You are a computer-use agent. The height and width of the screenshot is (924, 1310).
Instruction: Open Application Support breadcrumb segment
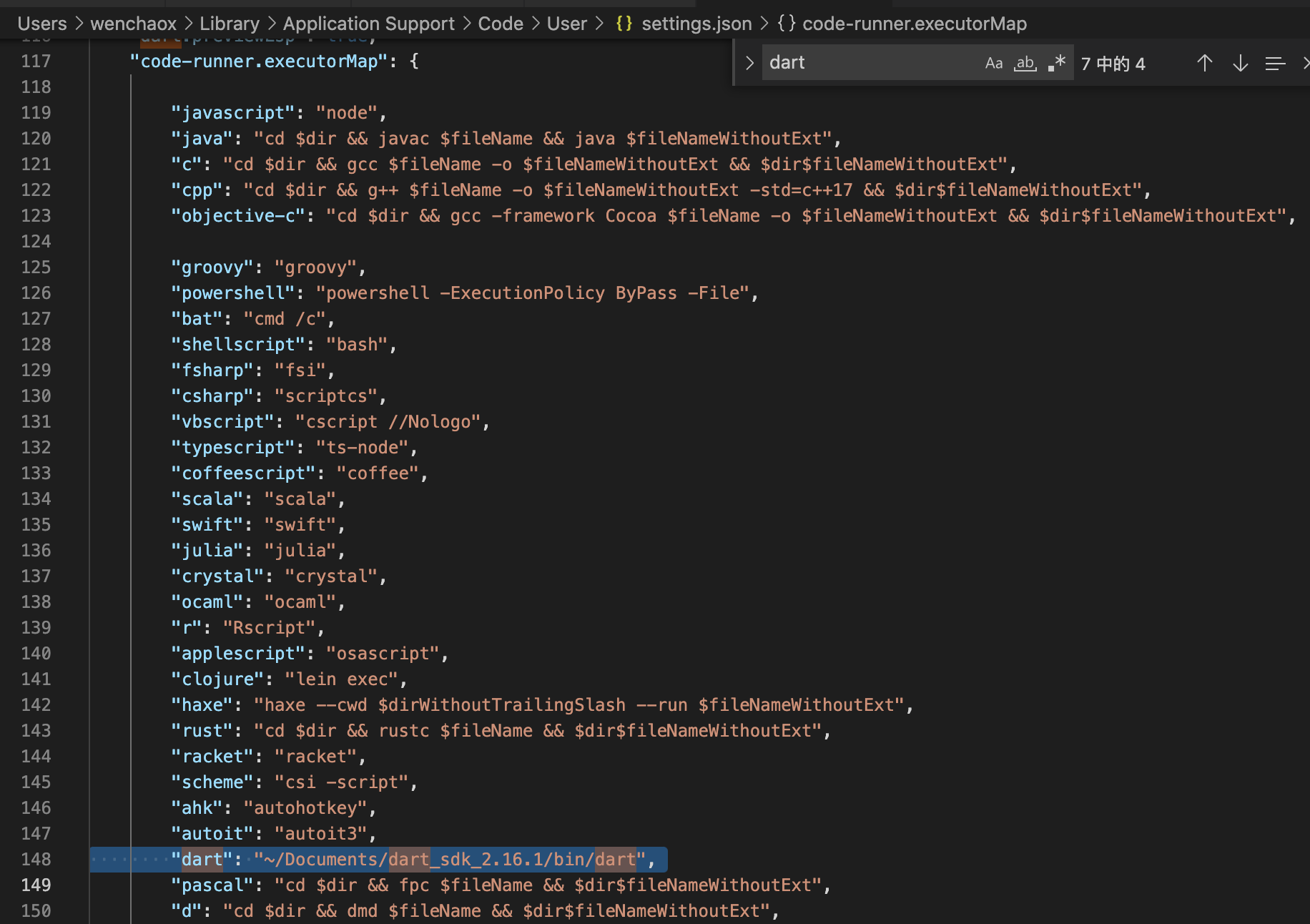[x=369, y=24]
